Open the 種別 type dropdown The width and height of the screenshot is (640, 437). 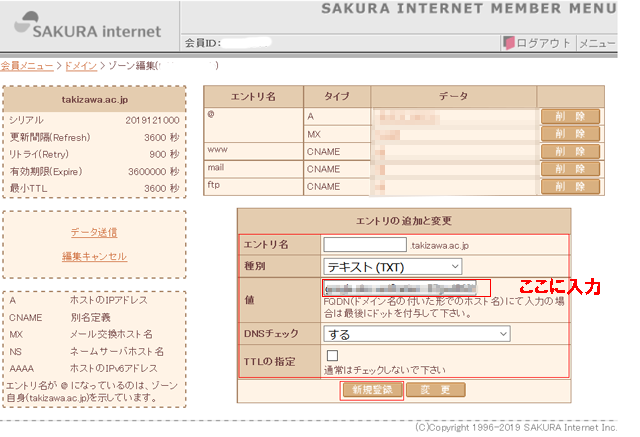(392, 267)
